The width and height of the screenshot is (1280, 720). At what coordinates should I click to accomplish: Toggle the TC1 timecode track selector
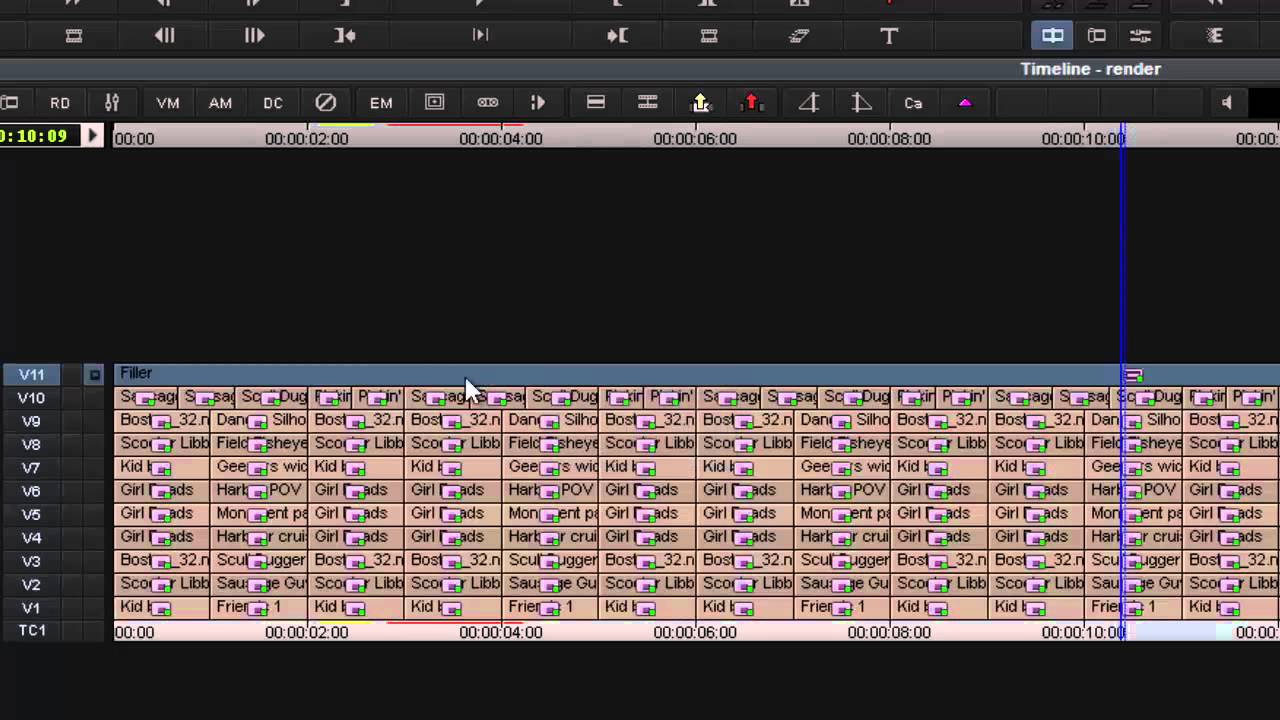tap(31, 631)
